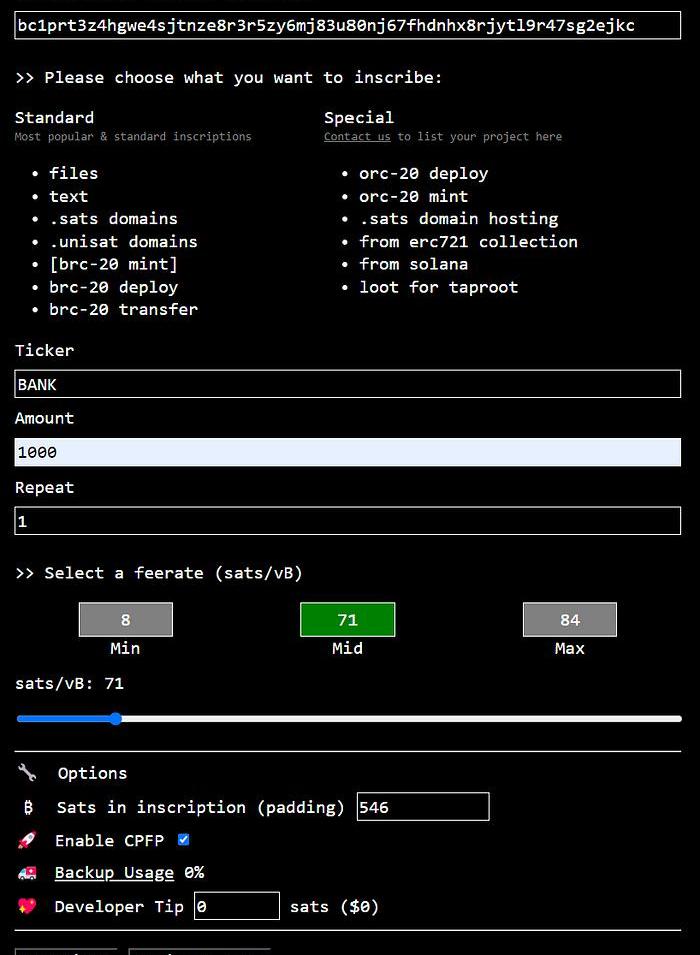Open the Backup Usage link
Viewport: 700px width, 955px height.
pos(114,873)
